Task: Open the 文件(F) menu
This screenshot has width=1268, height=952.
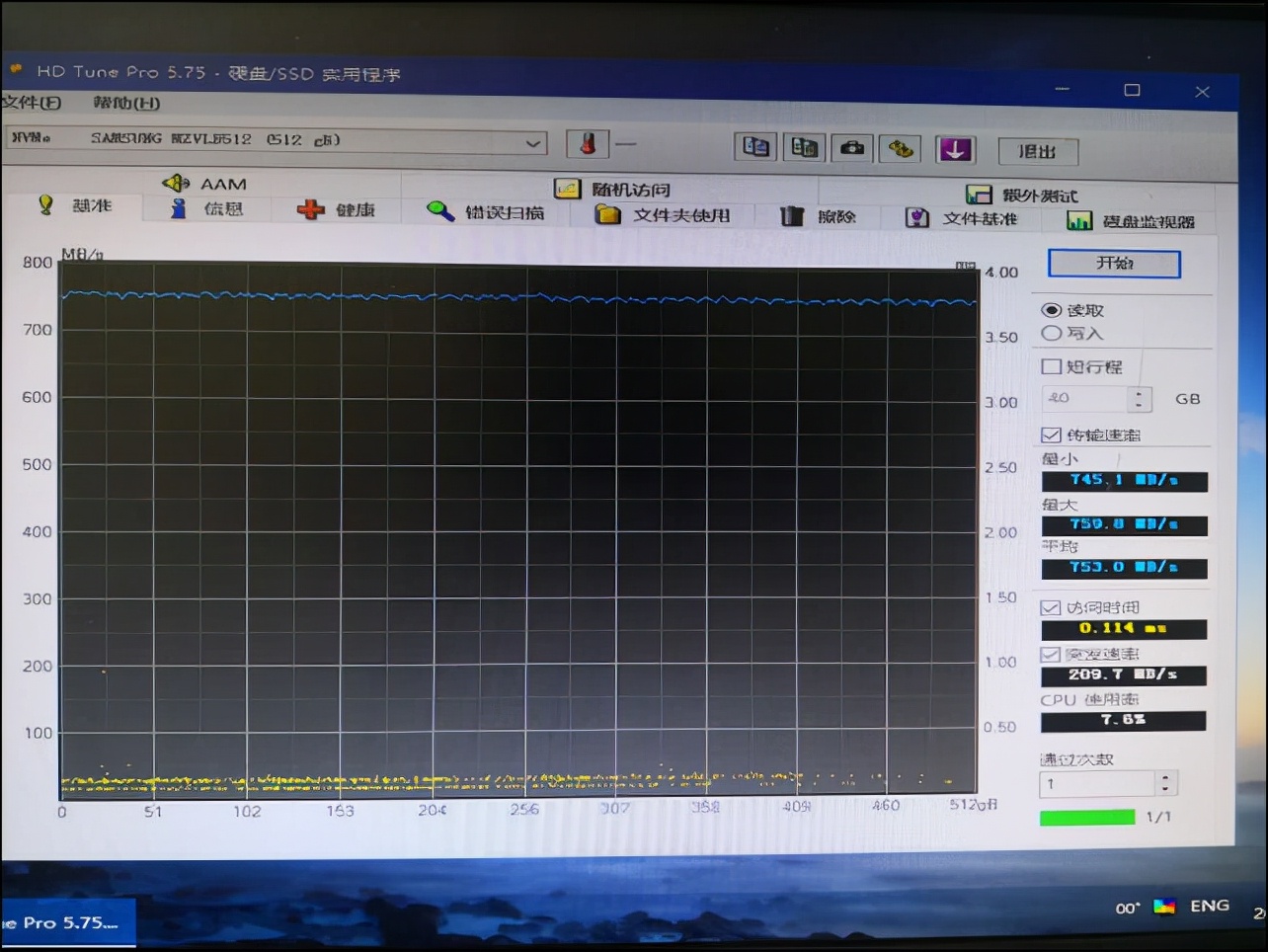Action: (32, 102)
